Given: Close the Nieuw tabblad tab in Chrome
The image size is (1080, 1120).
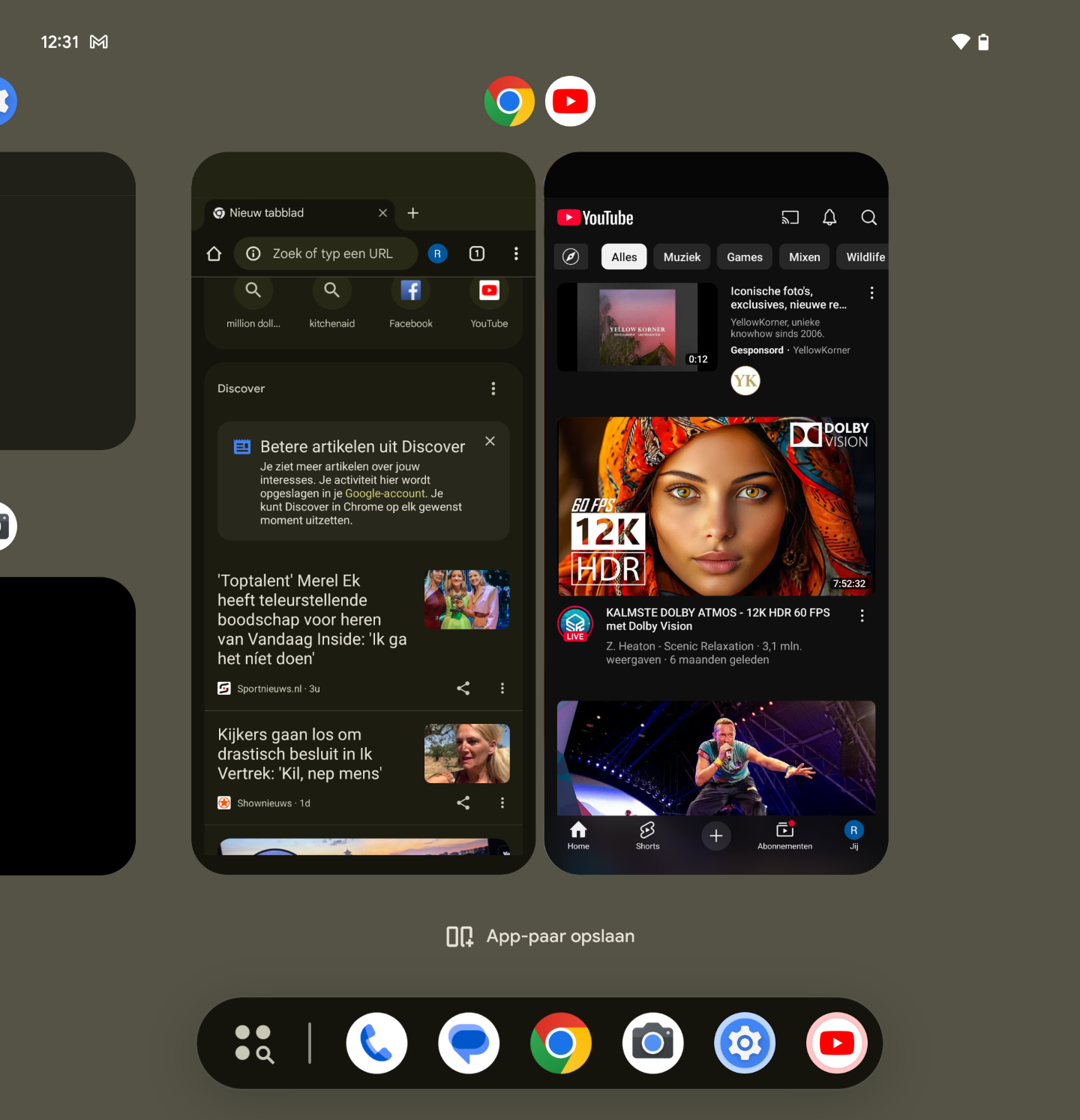Looking at the screenshot, I should pos(383,213).
